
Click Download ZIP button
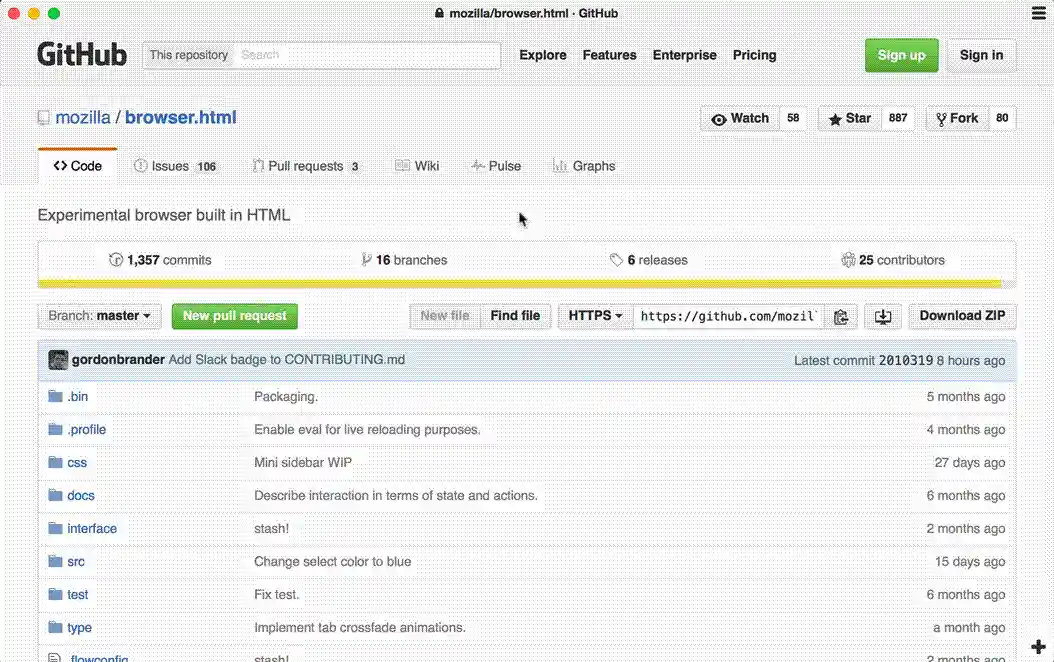962,316
